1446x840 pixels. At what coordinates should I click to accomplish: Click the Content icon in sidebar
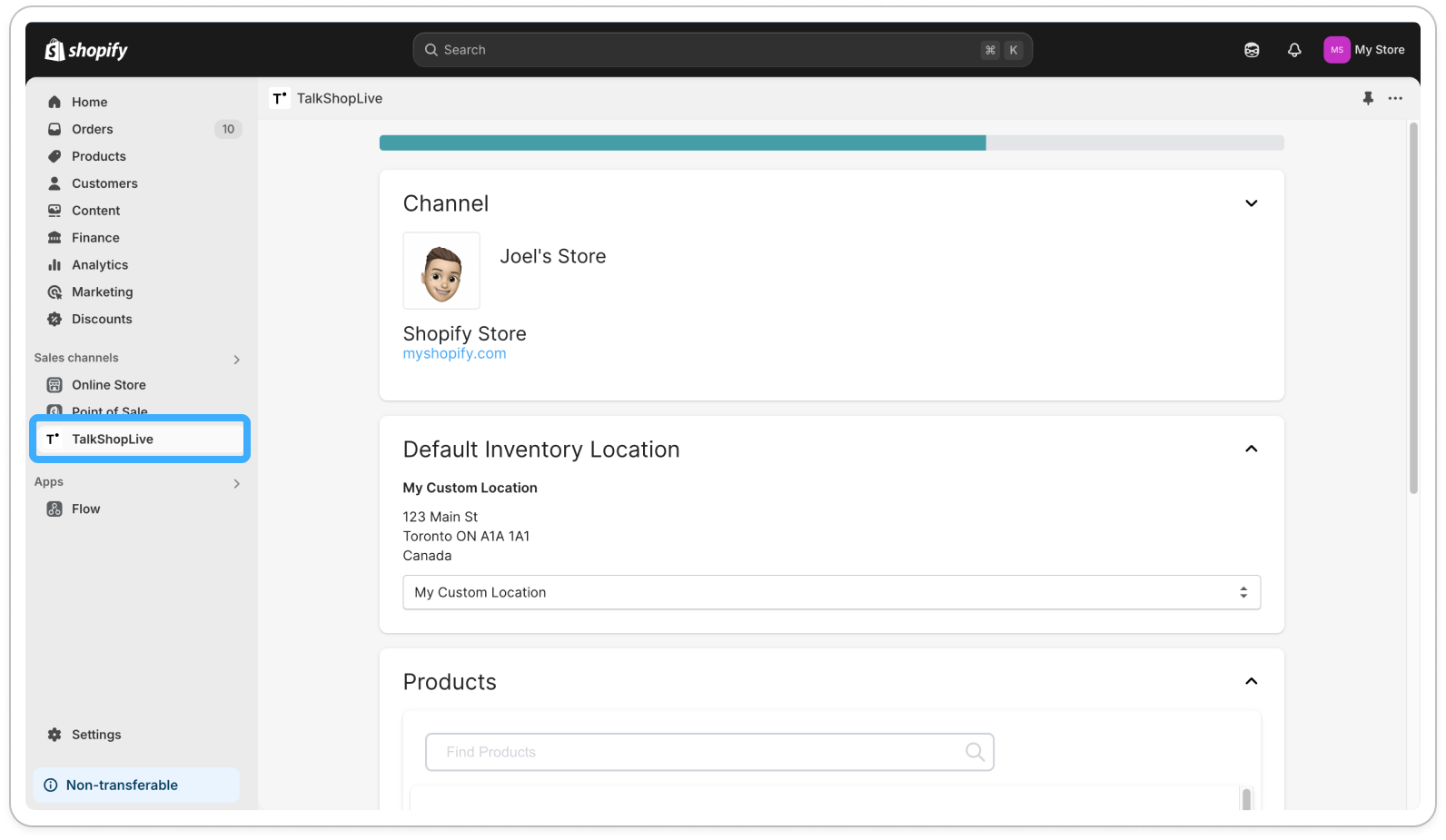coord(54,211)
